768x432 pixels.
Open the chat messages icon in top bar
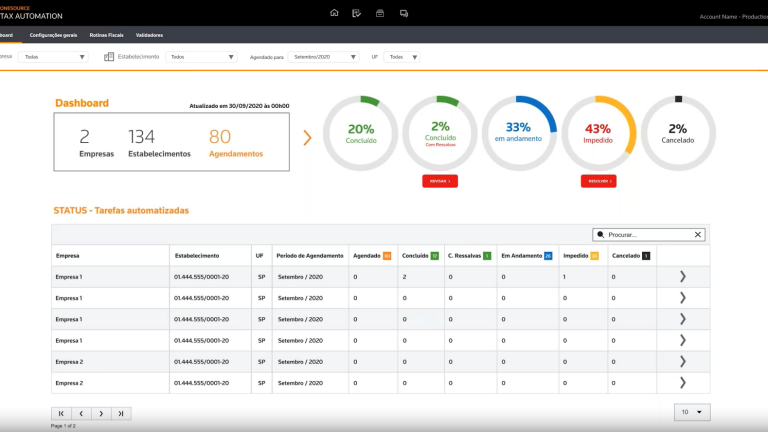pos(404,13)
